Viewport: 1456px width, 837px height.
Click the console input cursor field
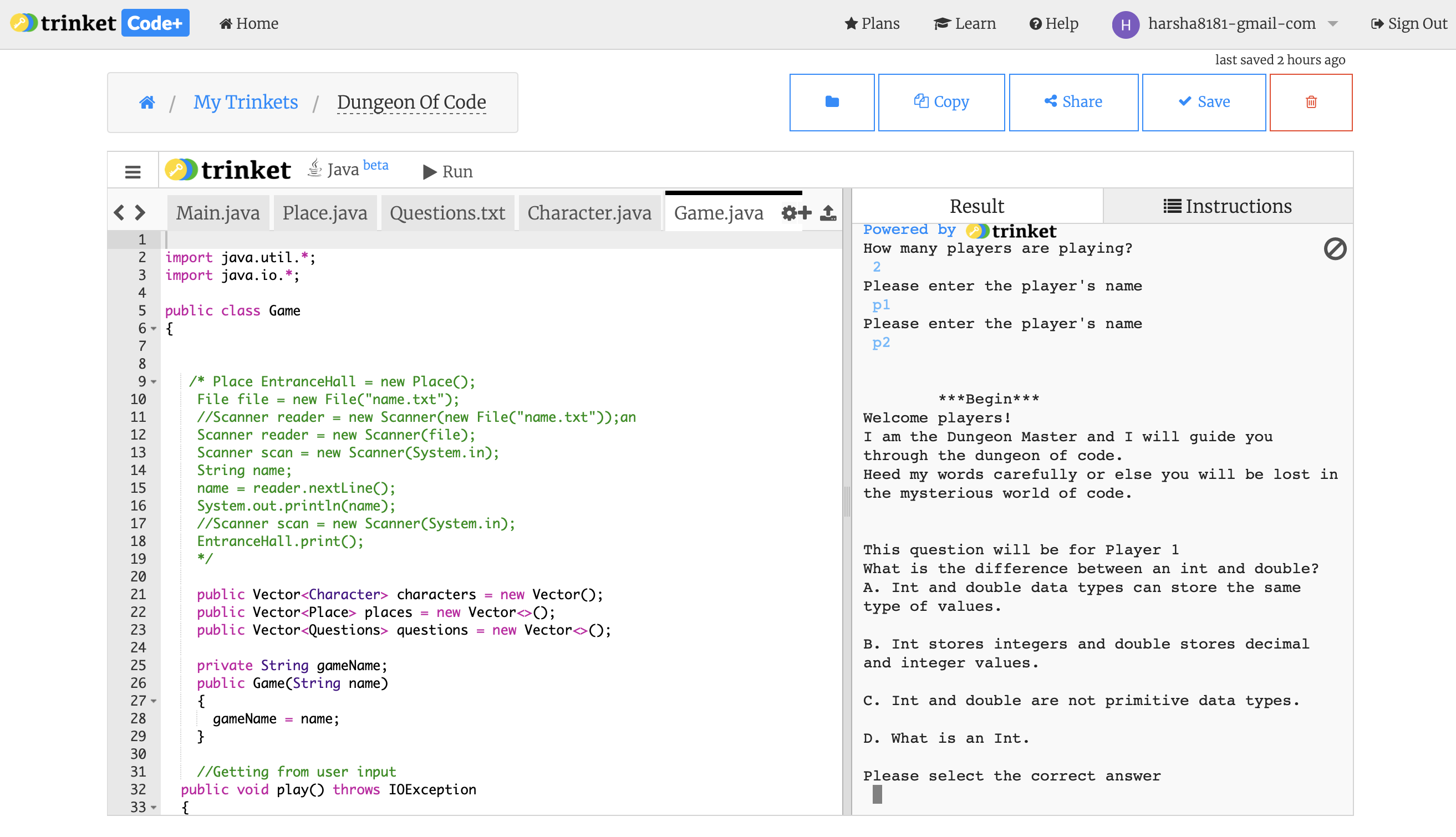[877, 794]
